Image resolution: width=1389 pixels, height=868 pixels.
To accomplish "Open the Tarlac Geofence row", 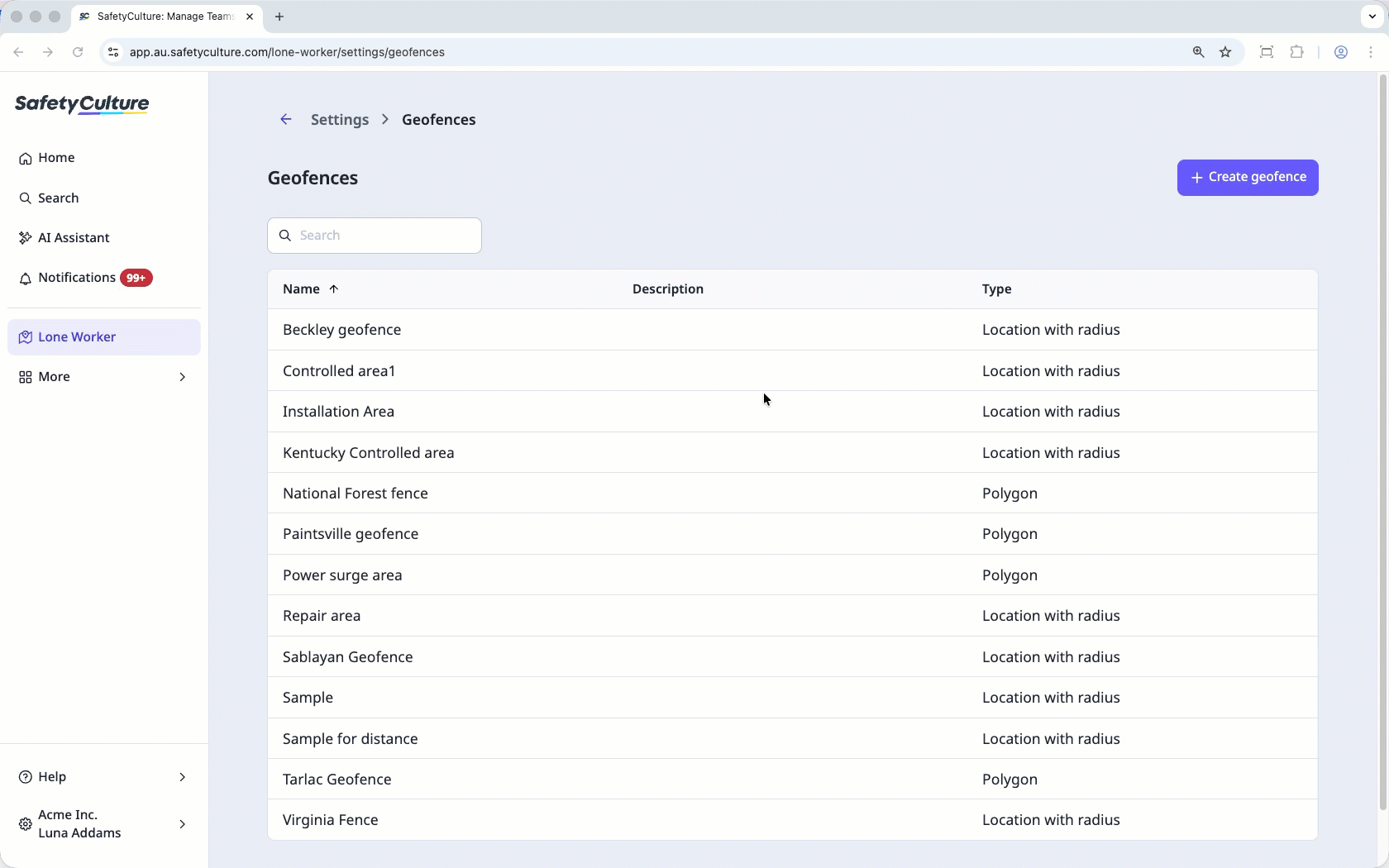I will [x=792, y=780].
